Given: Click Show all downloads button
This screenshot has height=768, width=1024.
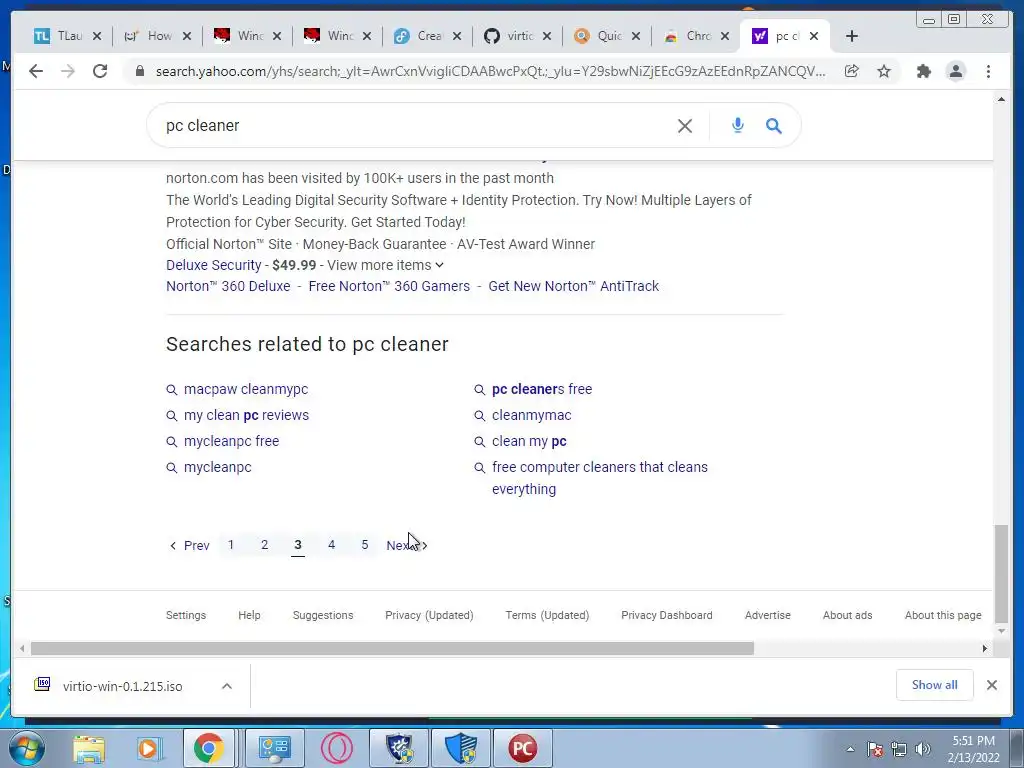Looking at the screenshot, I should [935, 685].
